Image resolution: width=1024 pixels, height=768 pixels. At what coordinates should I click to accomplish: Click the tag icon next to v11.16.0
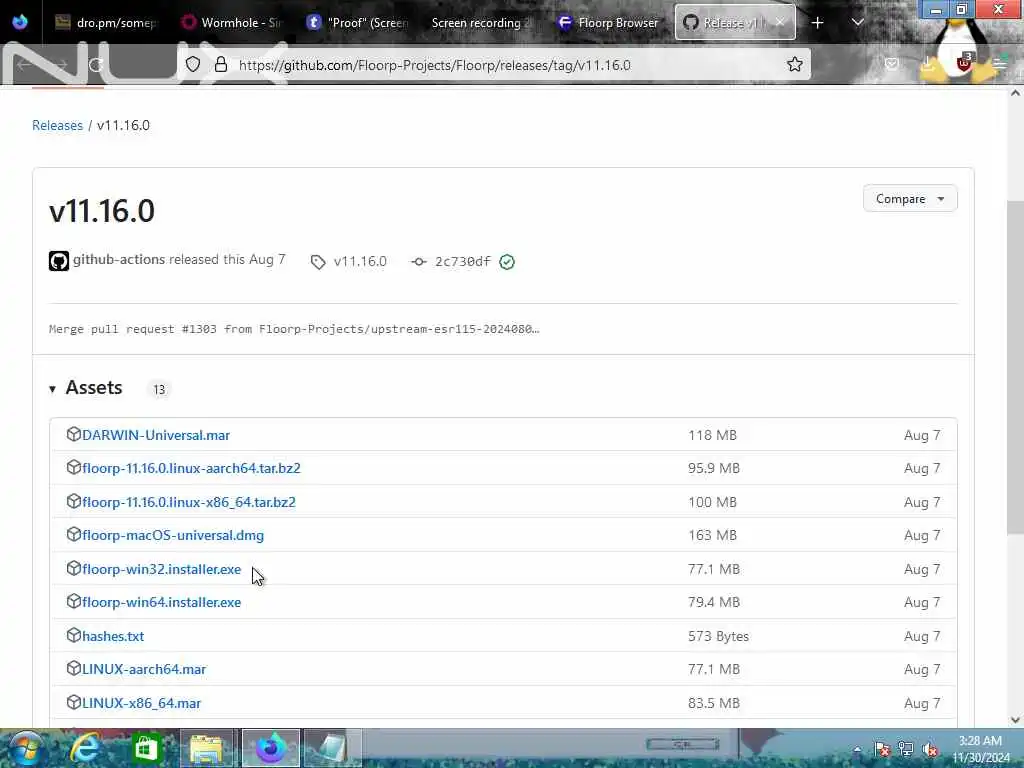318,262
